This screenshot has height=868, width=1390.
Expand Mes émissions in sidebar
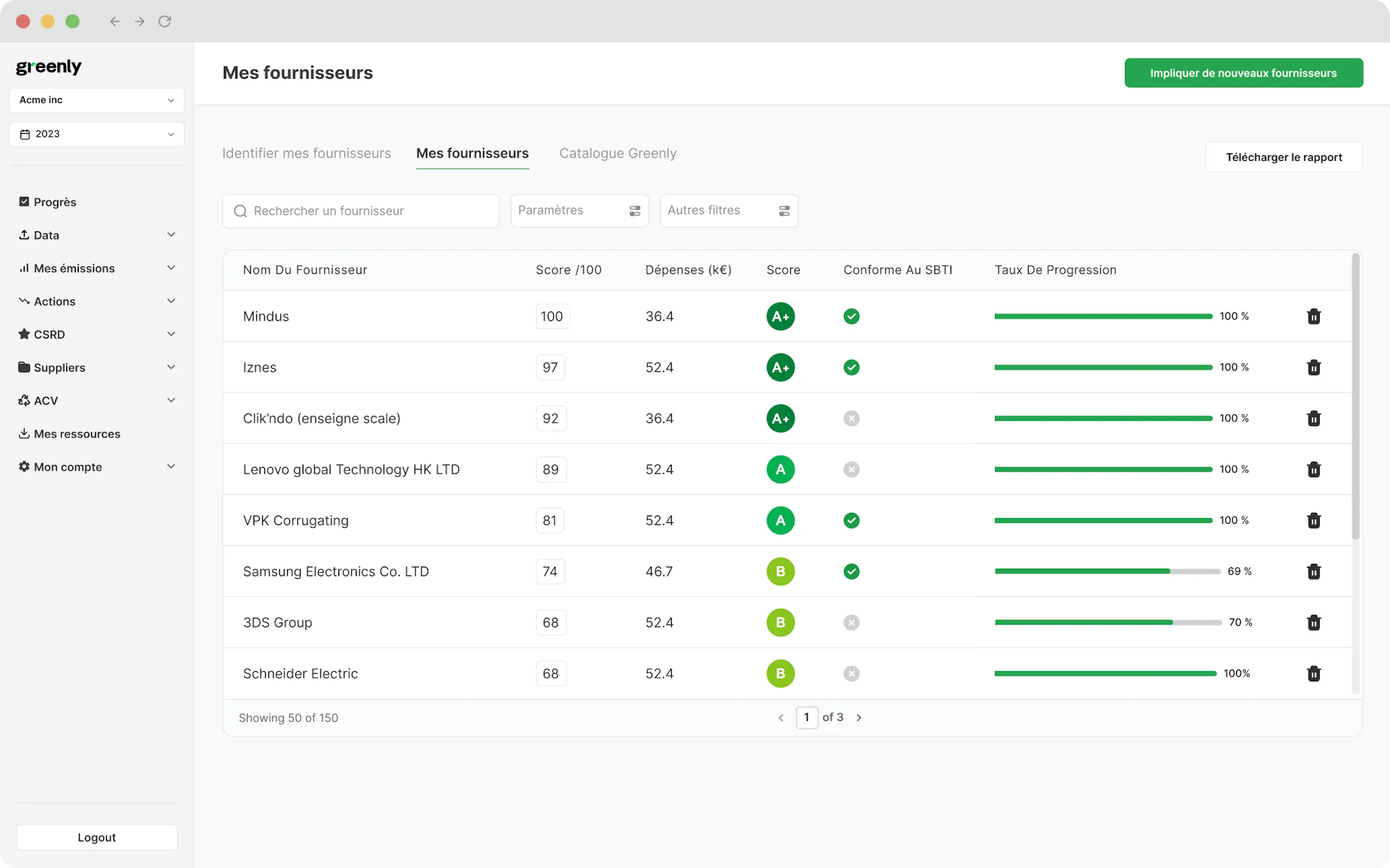click(x=97, y=269)
